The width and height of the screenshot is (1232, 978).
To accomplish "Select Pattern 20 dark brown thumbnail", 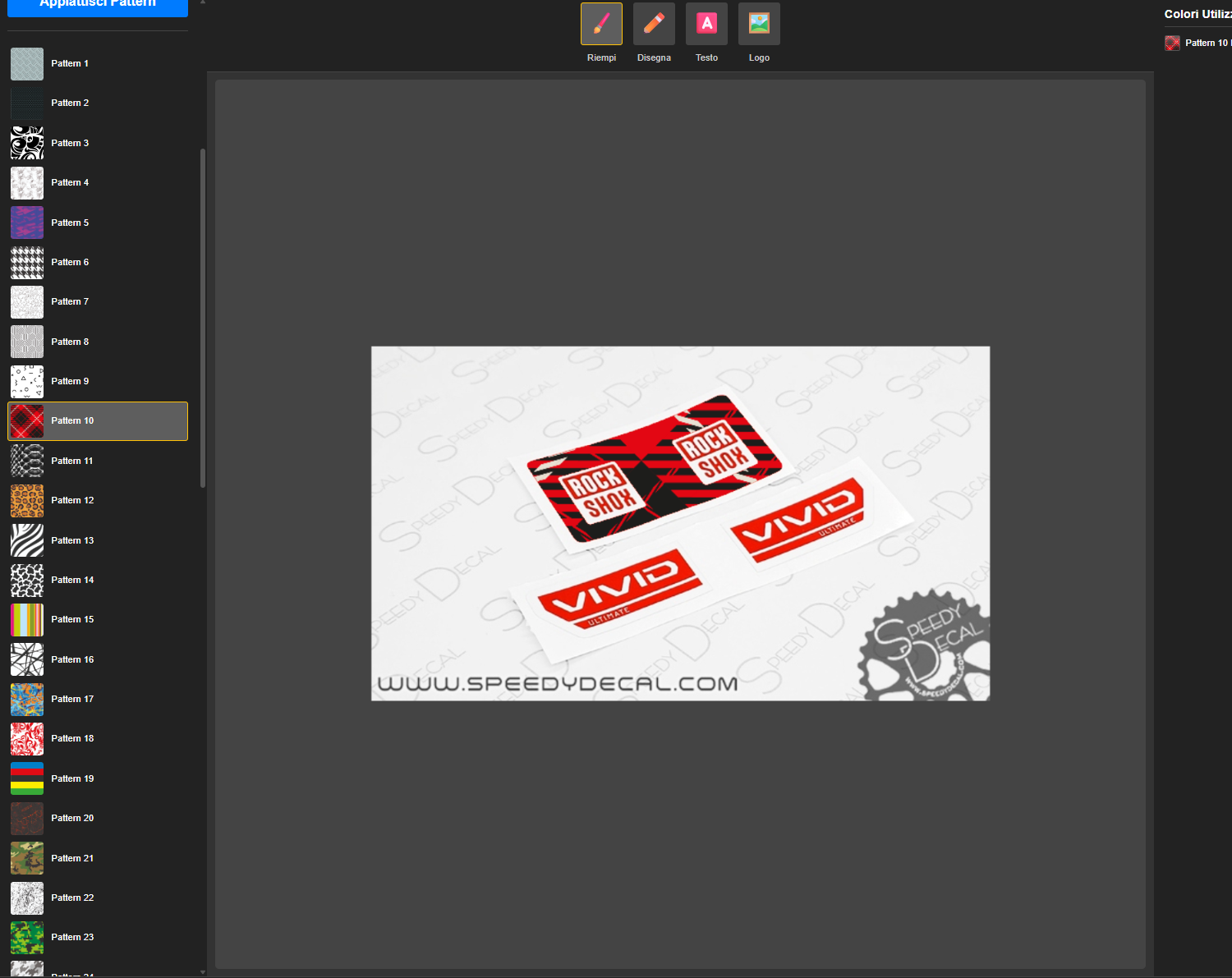I will (27, 819).
